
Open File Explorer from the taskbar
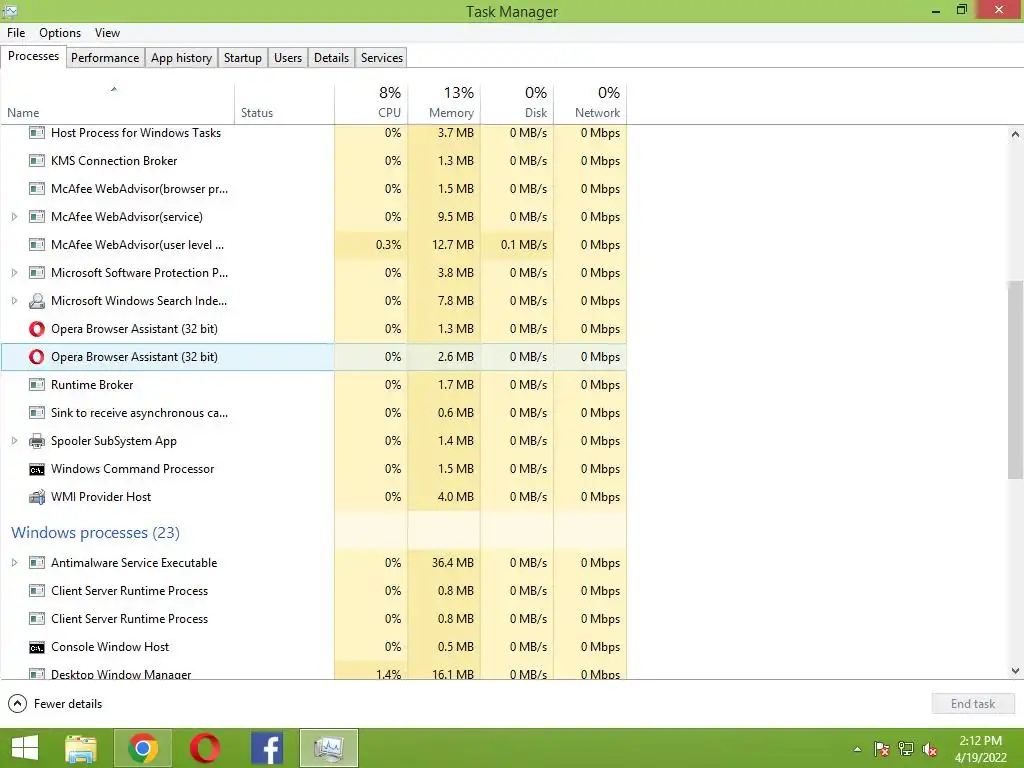click(81, 748)
